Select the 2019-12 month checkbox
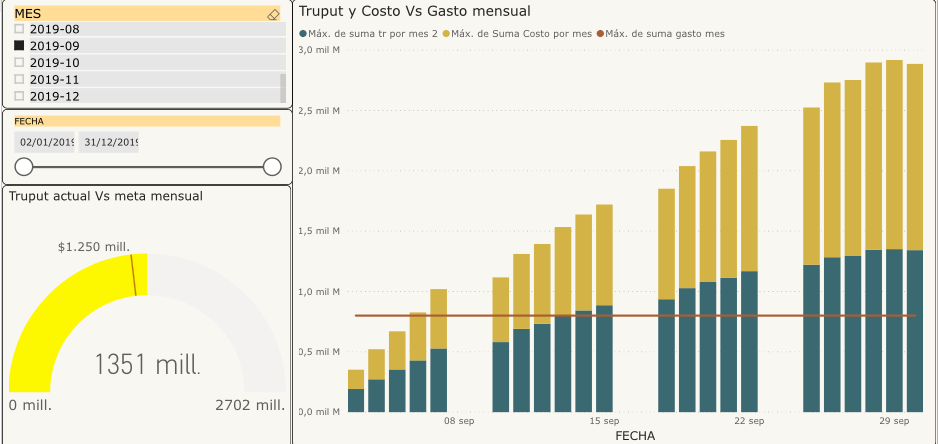Image resolution: width=938 pixels, height=444 pixels. [19, 96]
